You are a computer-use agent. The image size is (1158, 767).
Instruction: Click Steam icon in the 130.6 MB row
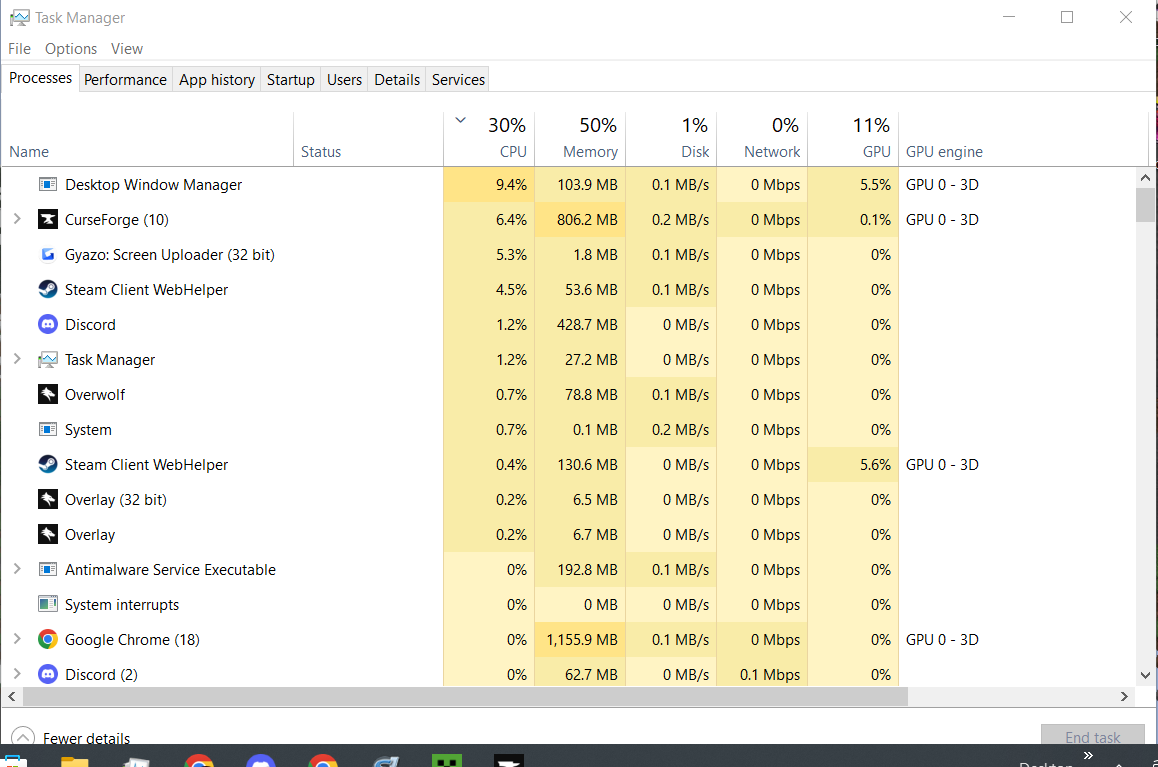click(x=47, y=464)
